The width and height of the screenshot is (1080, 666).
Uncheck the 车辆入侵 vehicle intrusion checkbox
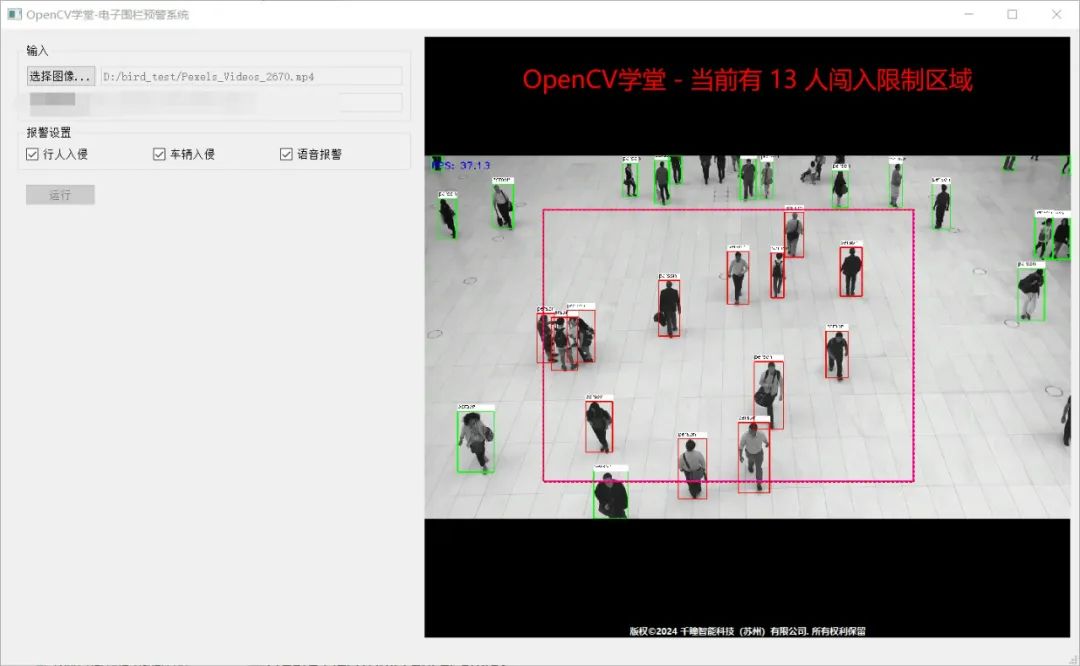[159, 152]
